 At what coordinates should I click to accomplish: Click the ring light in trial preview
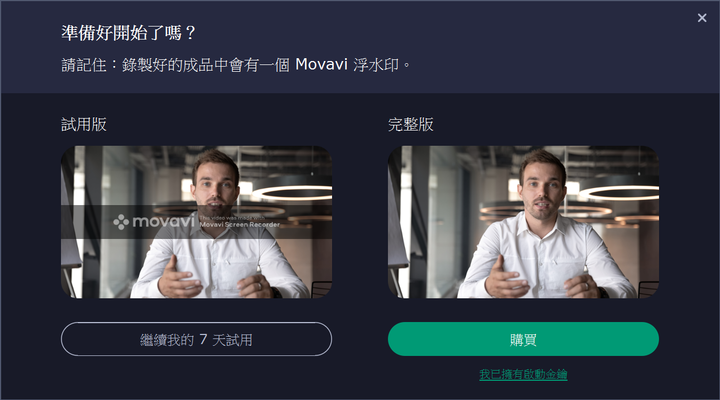[292, 193]
